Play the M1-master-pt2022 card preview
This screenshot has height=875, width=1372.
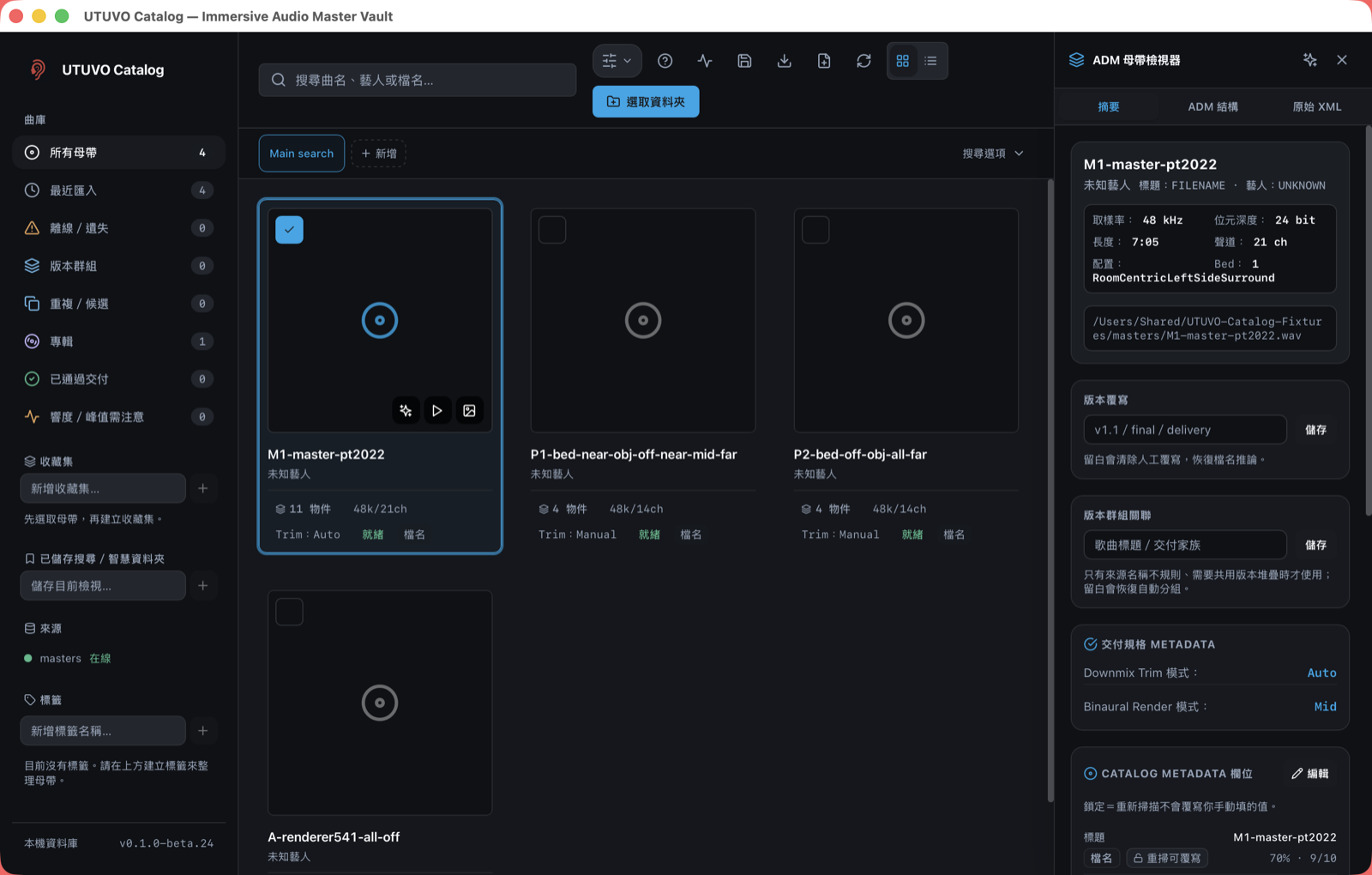pos(437,411)
